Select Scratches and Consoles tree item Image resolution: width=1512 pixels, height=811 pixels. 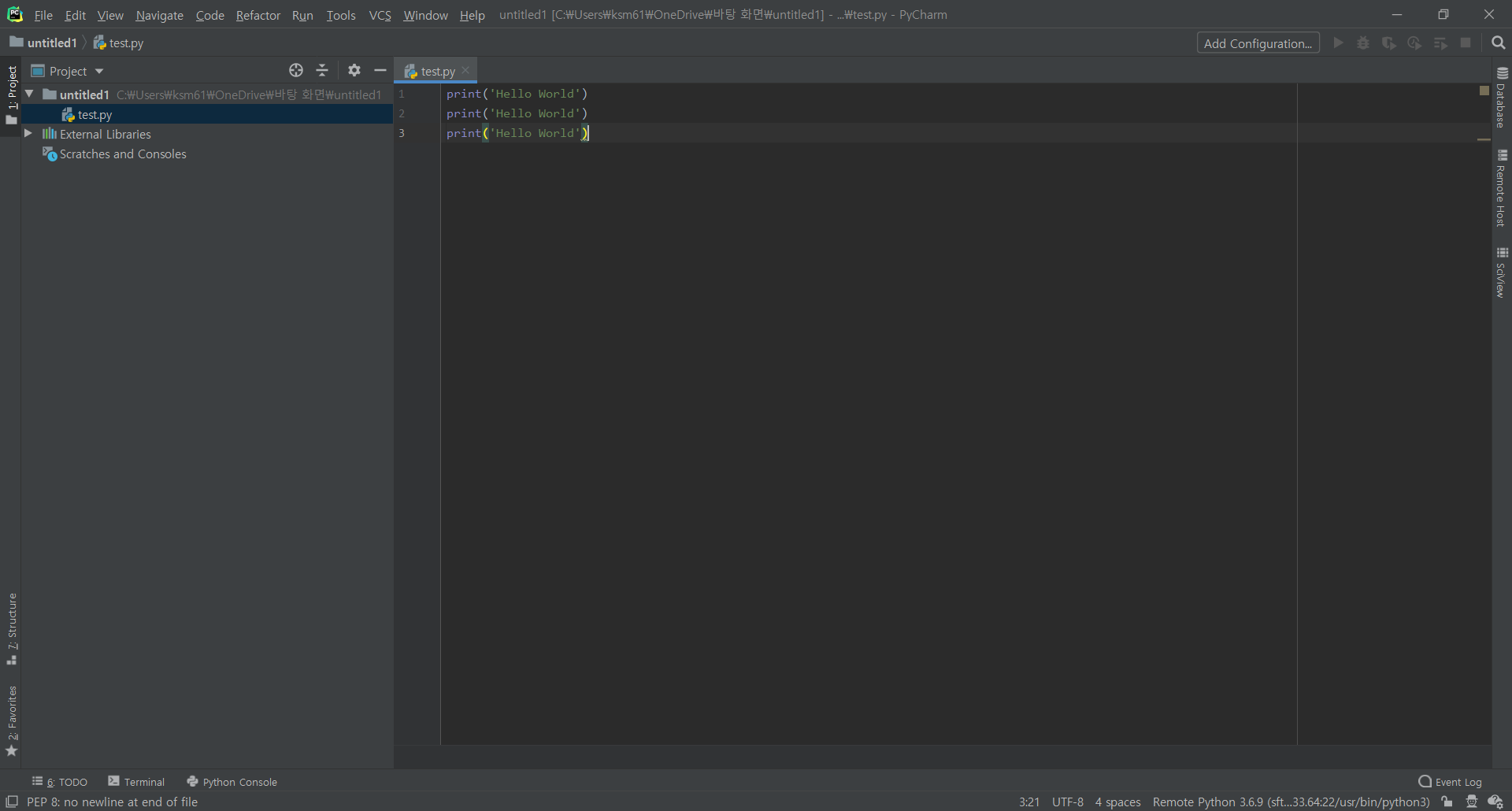(123, 154)
